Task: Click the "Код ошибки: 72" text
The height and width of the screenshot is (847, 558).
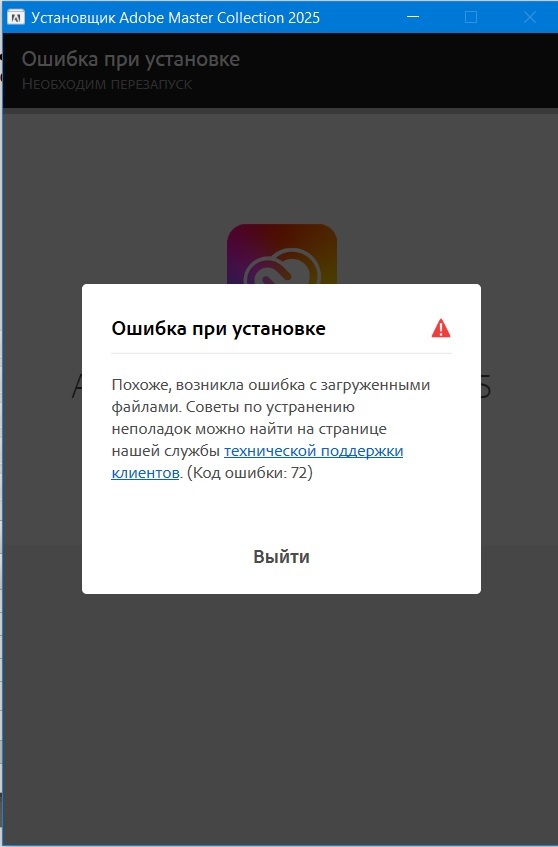Action: (250, 473)
